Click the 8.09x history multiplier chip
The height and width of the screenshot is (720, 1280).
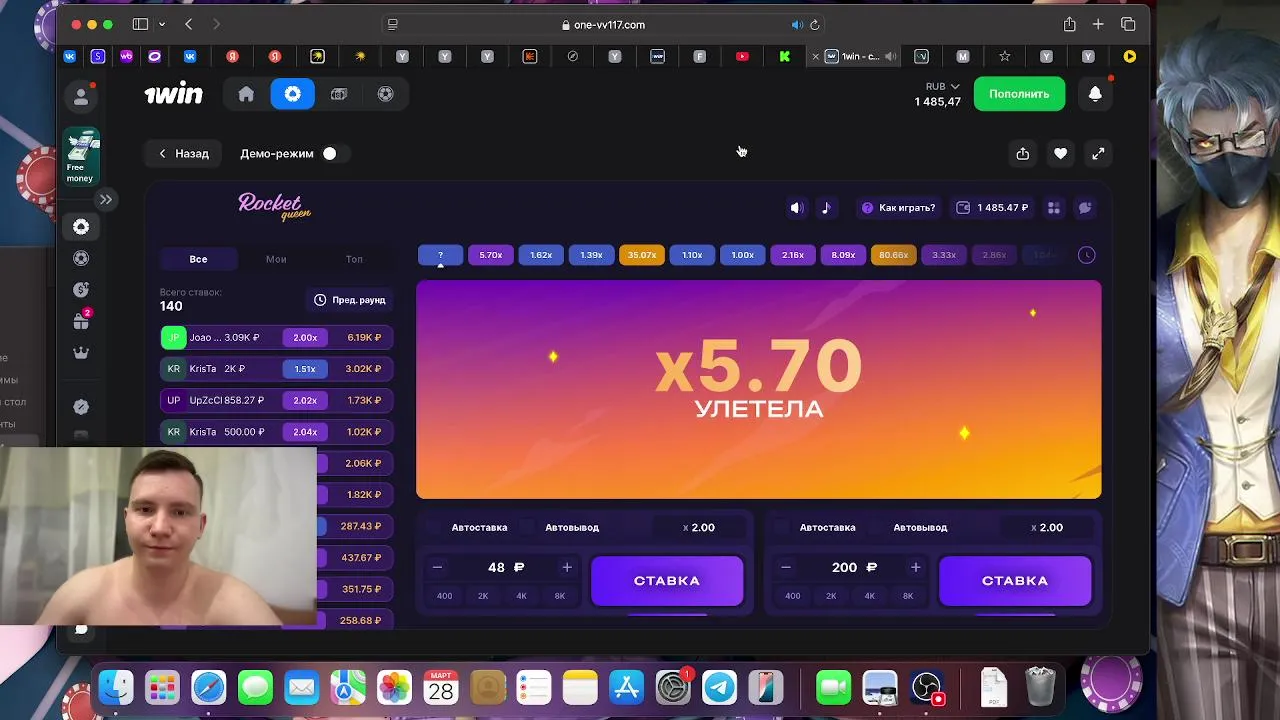843,255
